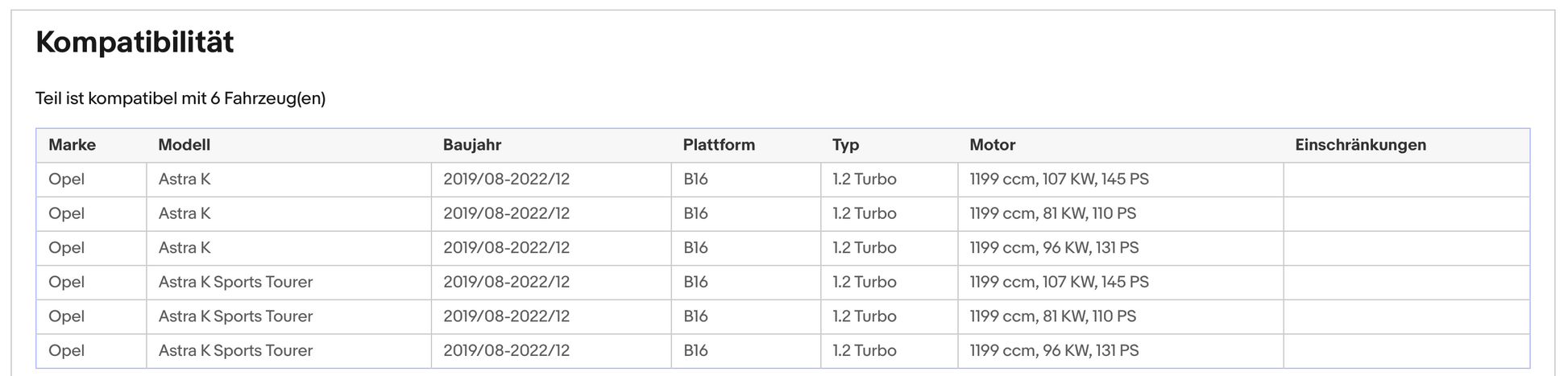This screenshot has height=376, width=1568.
Task: Click the Typ column header
Action: pyautogui.click(x=846, y=145)
